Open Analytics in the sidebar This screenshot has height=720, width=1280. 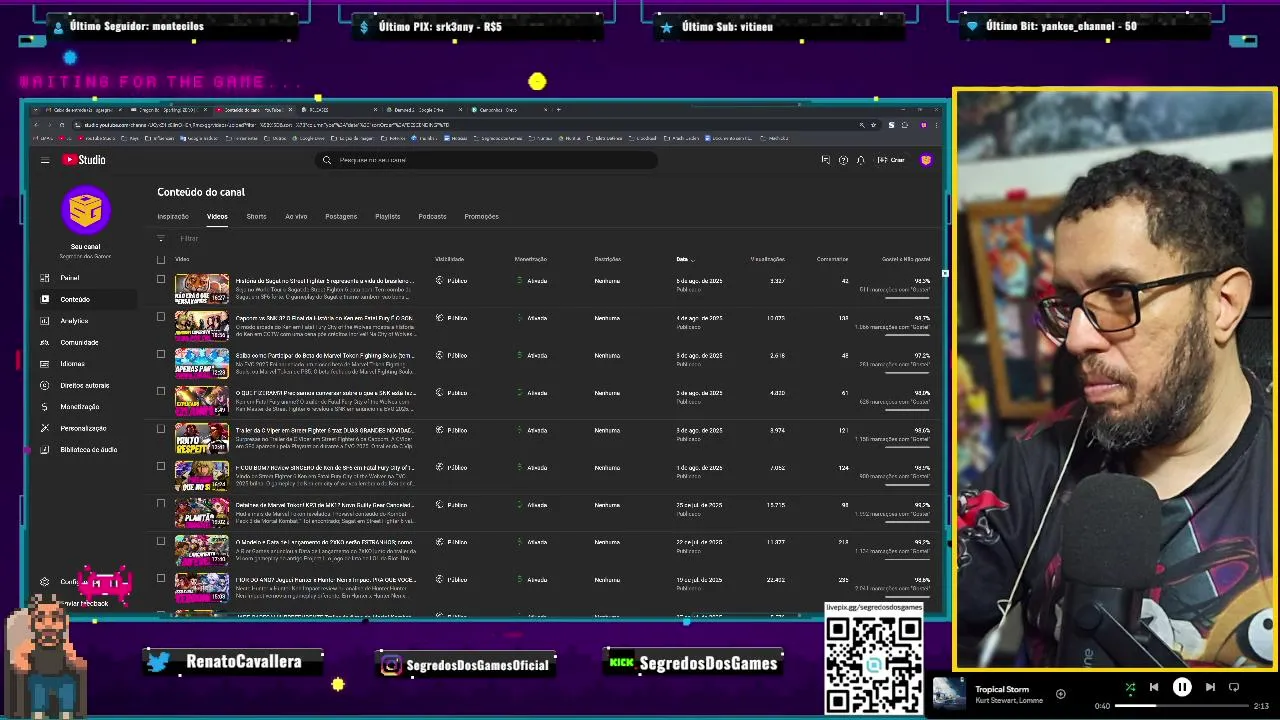74,321
